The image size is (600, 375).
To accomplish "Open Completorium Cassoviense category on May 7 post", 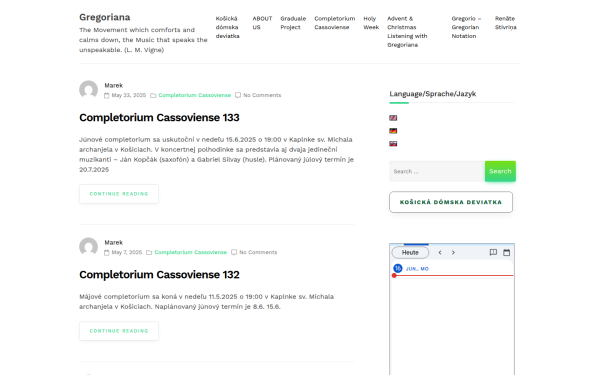I will 191,252.
